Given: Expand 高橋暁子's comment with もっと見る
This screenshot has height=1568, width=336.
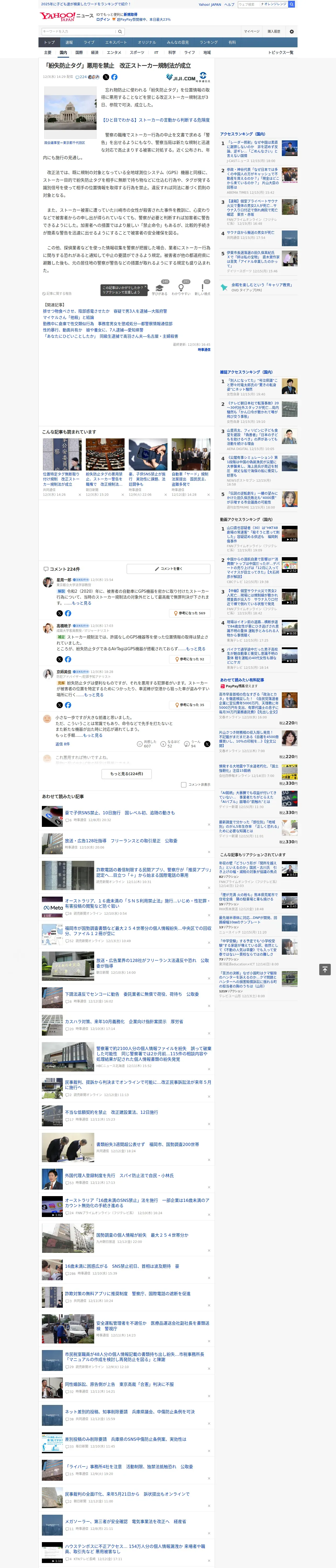Looking at the screenshot, I should tap(196, 649).
